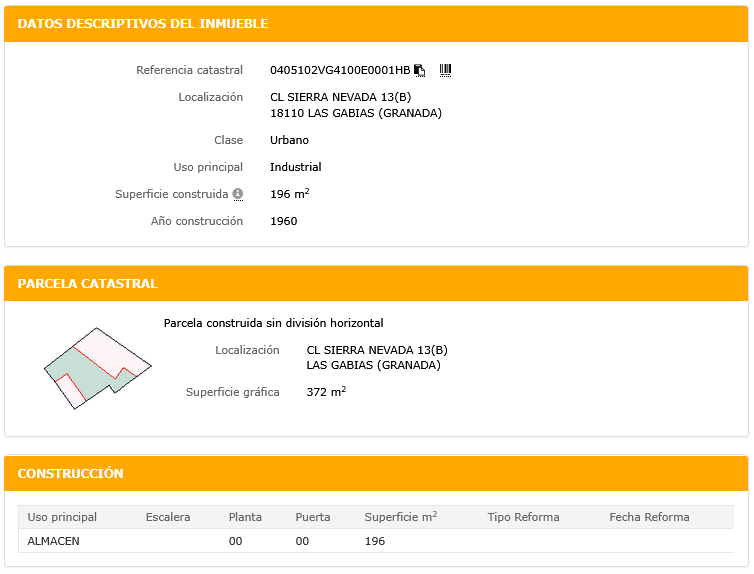The height and width of the screenshot is (574, 754).
Task: Click the info icon next to Superficie construida
Action: point(238,194)
